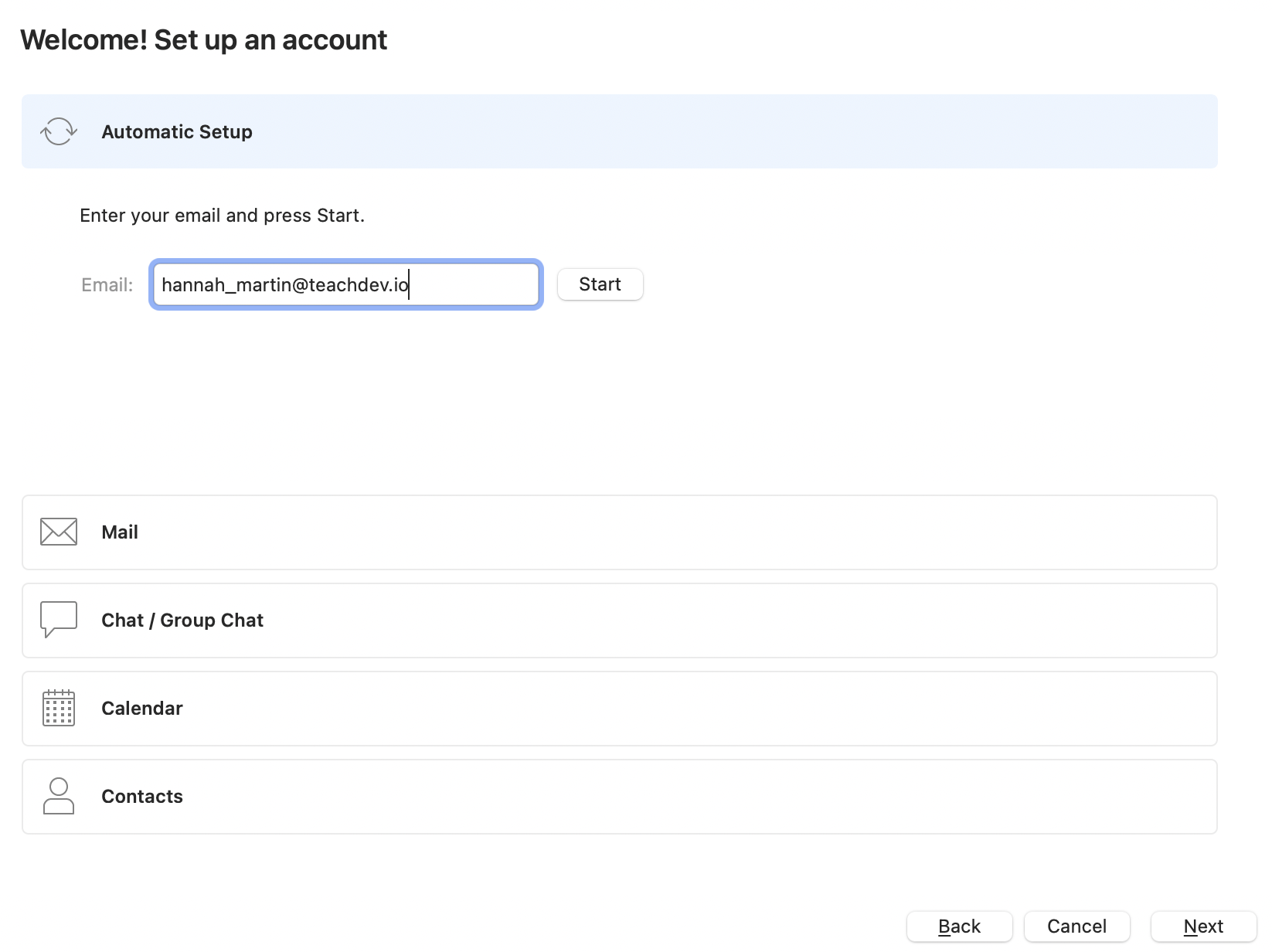Click the Back button
Image resolution: width=1272 pixels, height=952 pixels.
tap(959, 926)
